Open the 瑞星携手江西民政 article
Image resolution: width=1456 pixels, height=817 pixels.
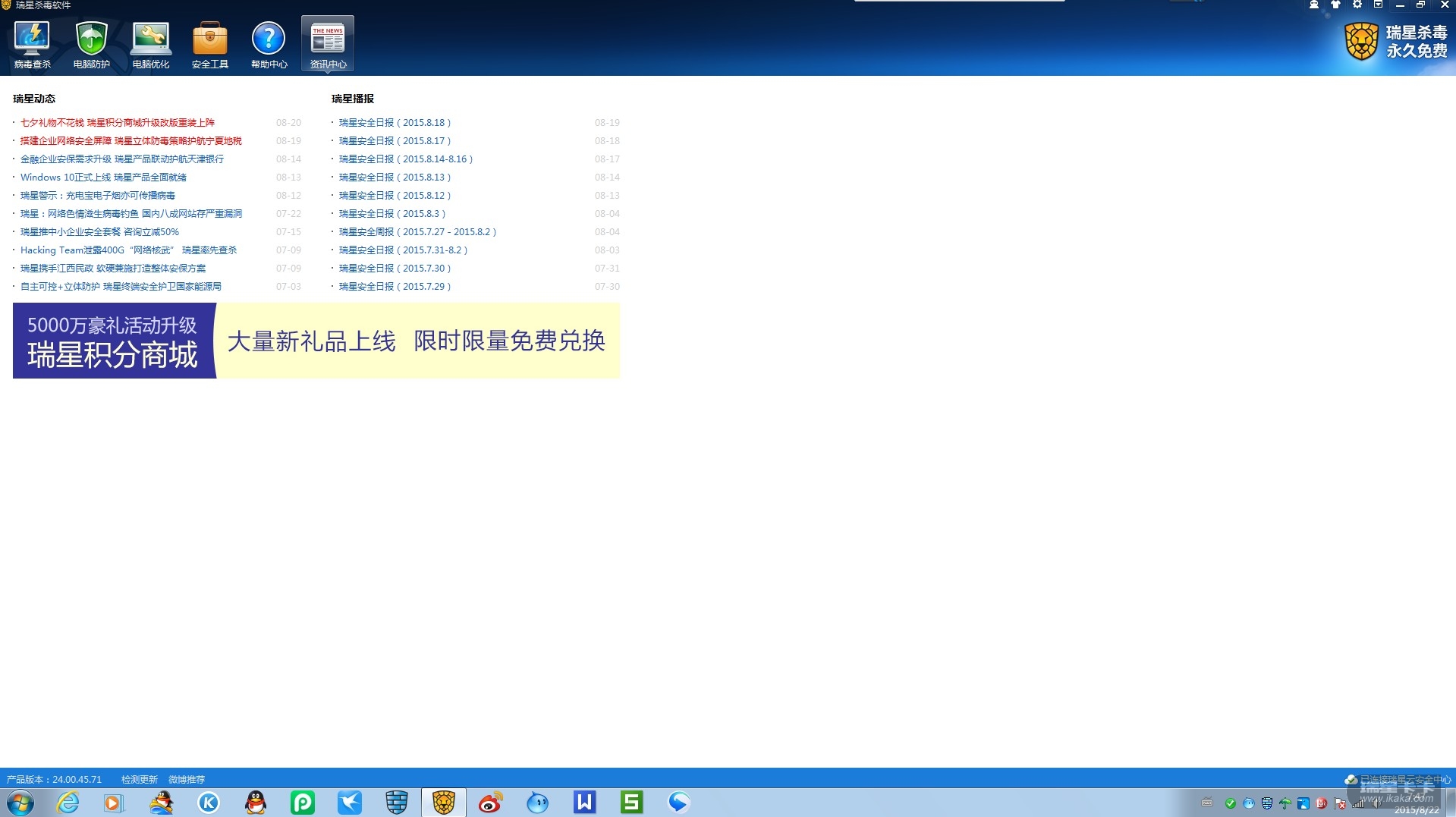coord(113,269)
